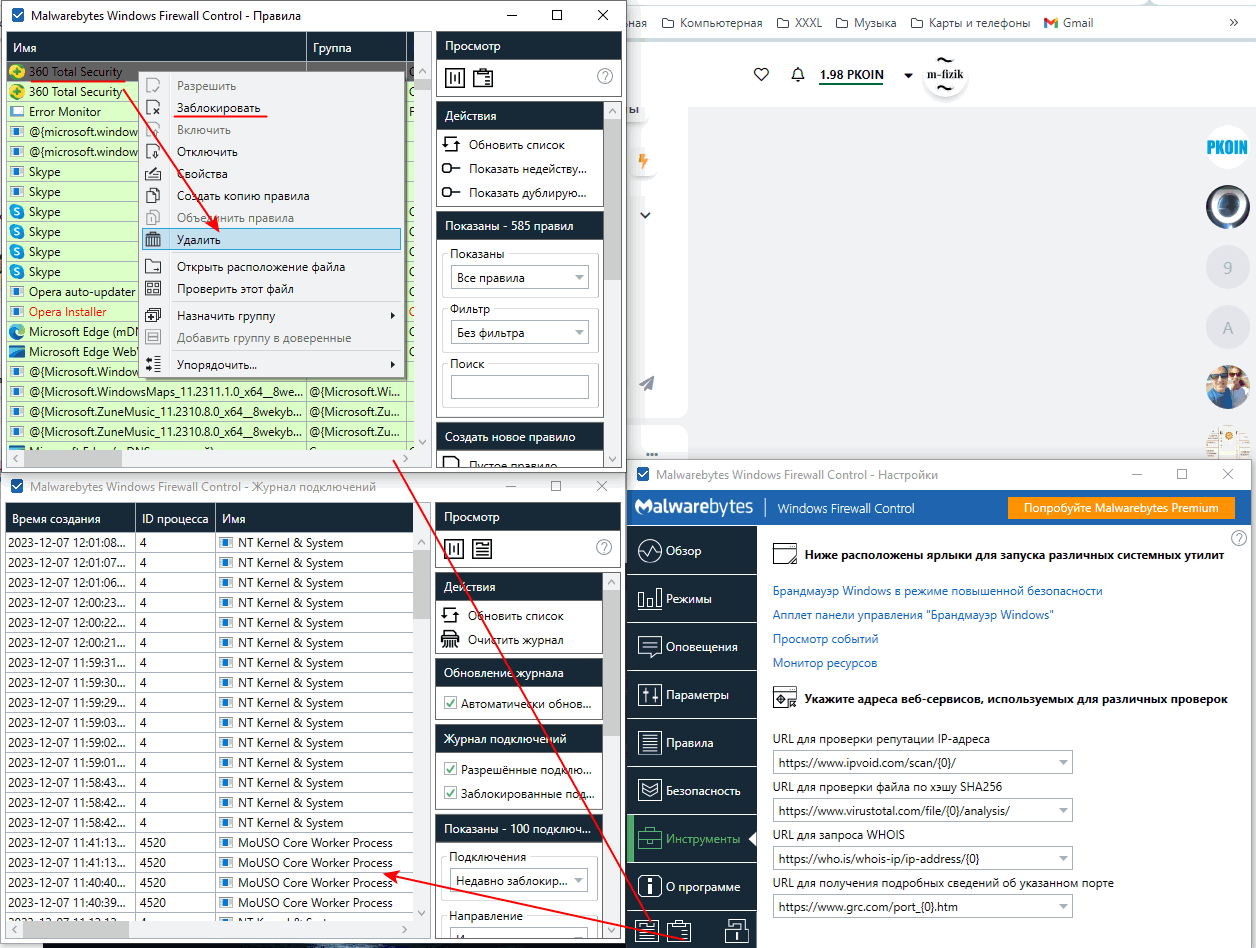The image size is (1256, 948).
Task: Open the Без фильтра filter dropdown
Action: (520, 333)
